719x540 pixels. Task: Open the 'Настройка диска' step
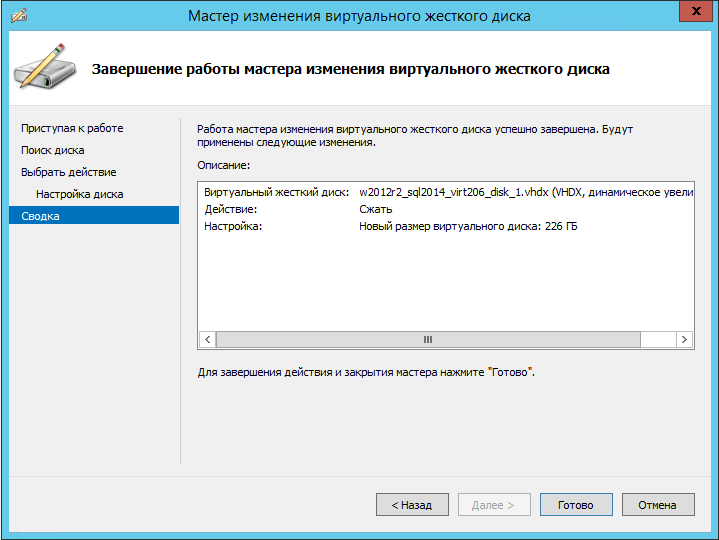pyautogui.click(x=80, y=194)
